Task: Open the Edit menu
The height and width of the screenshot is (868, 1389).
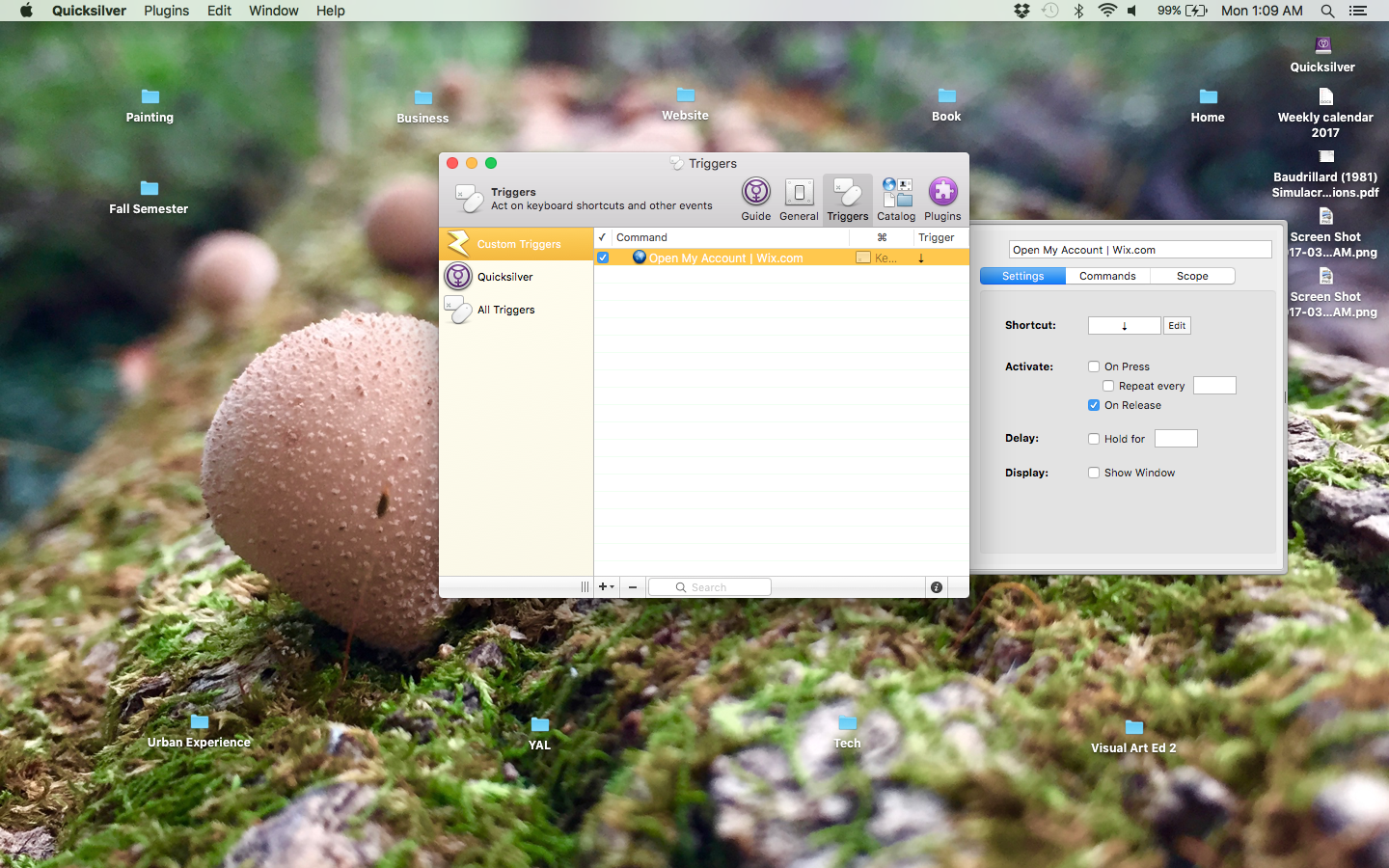Action: tap(219, 11)
